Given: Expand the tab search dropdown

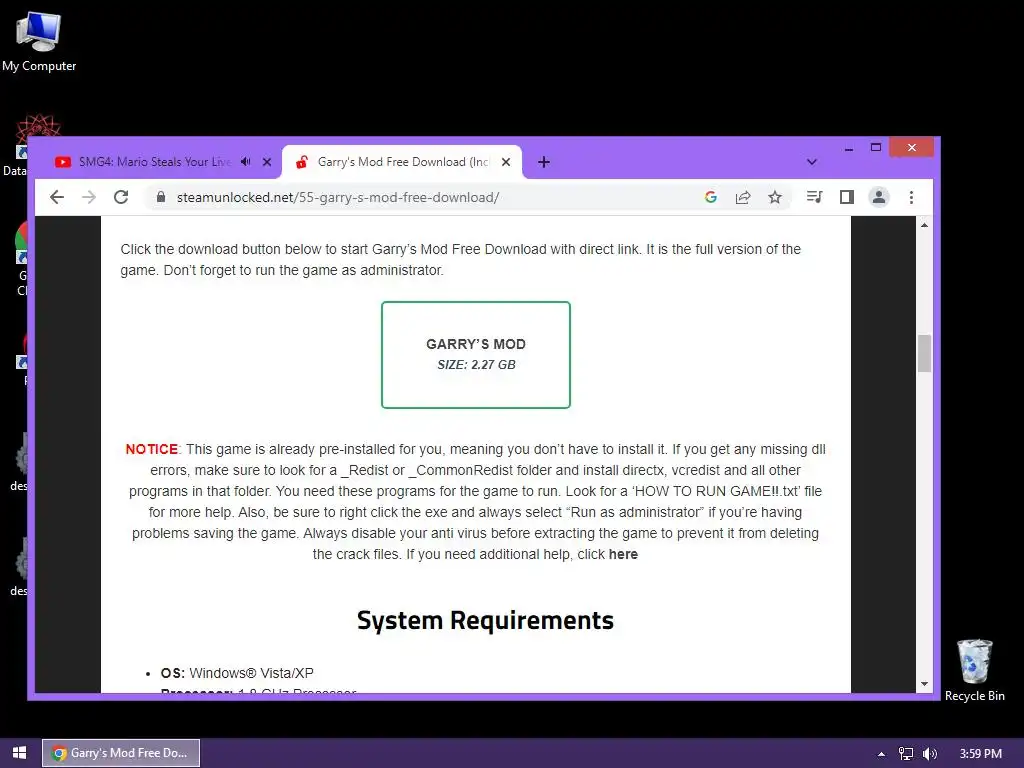Looking at the screenshot, I should pyautogui.click(x=811, y=162).
